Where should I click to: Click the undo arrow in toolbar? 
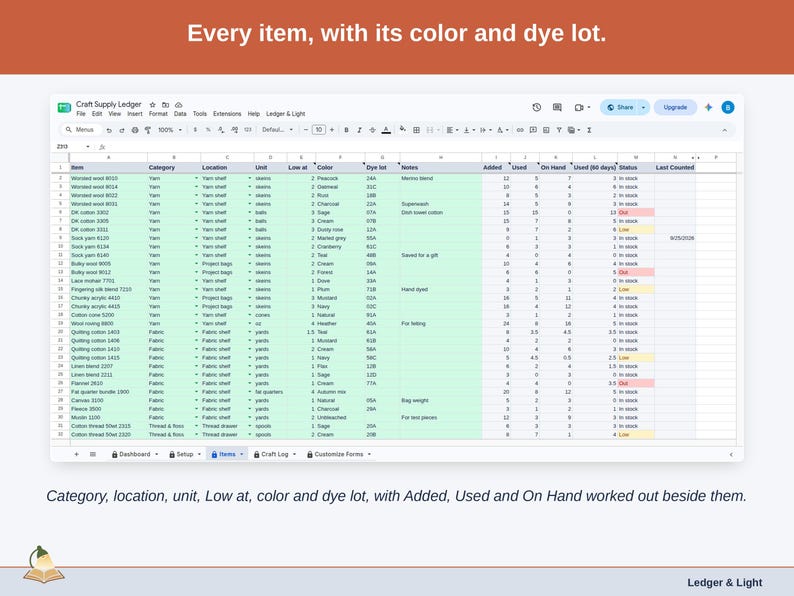(109, 130)
